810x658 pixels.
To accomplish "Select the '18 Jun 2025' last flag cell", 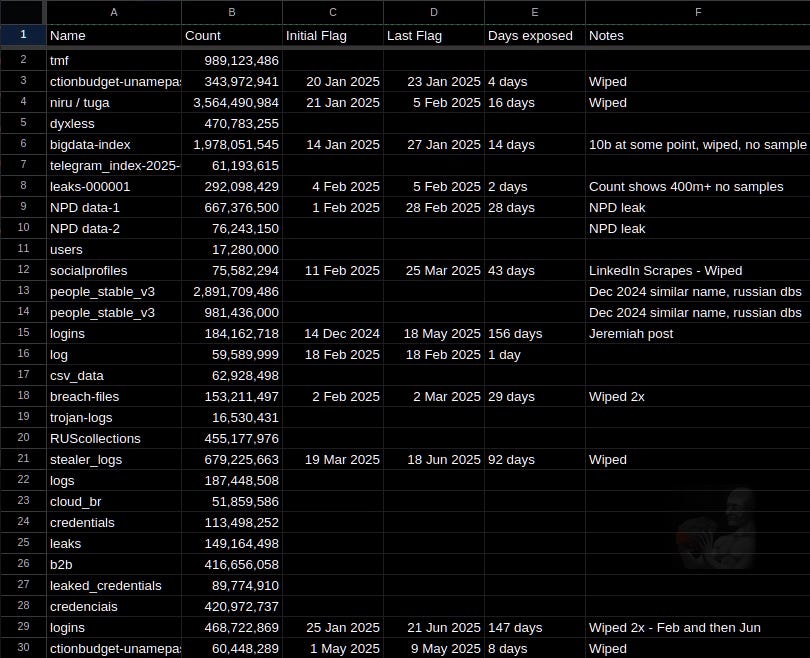I will click(434, 460).
